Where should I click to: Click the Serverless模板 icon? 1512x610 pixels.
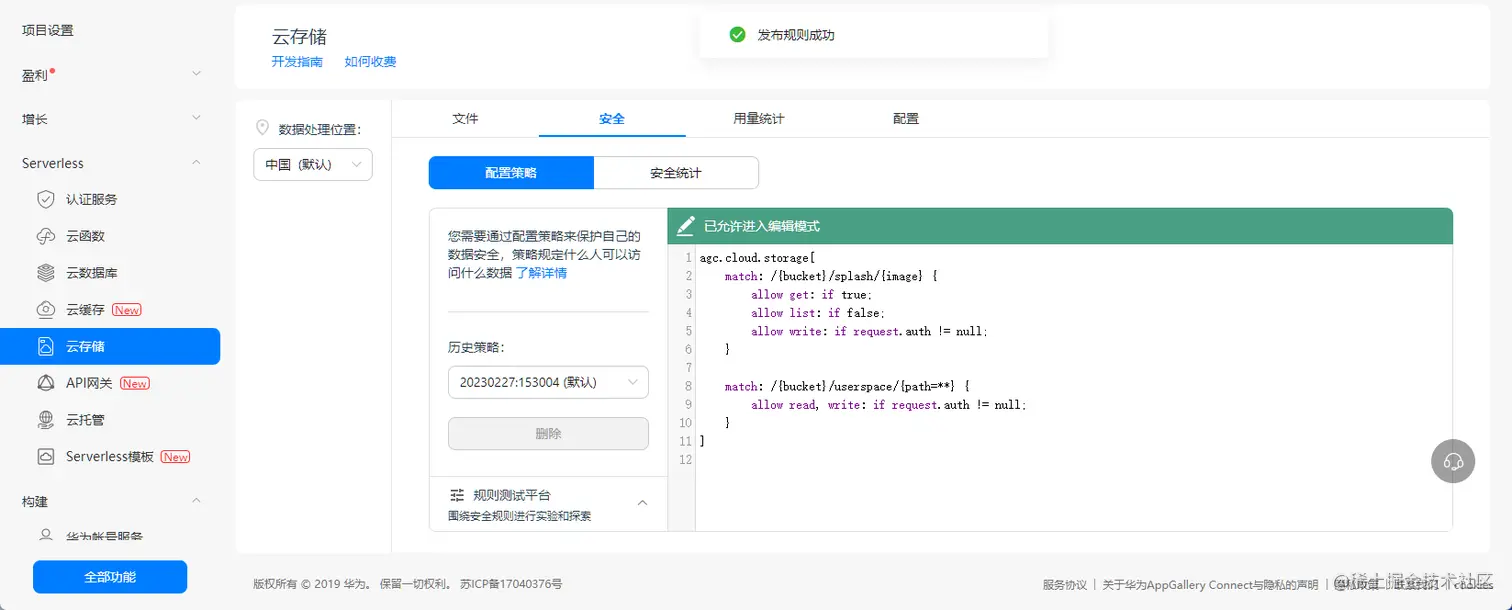tap(45, 457)
